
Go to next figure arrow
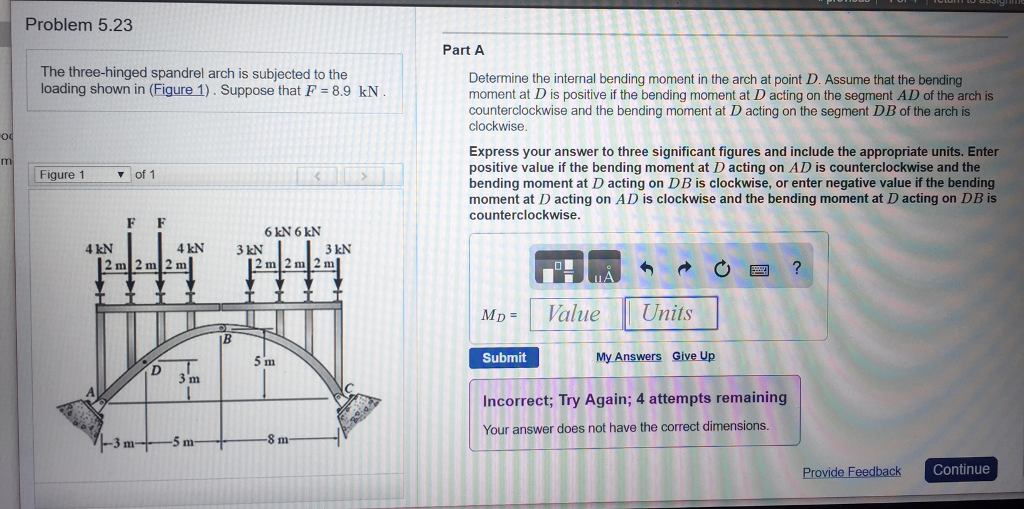click(364, 175)
